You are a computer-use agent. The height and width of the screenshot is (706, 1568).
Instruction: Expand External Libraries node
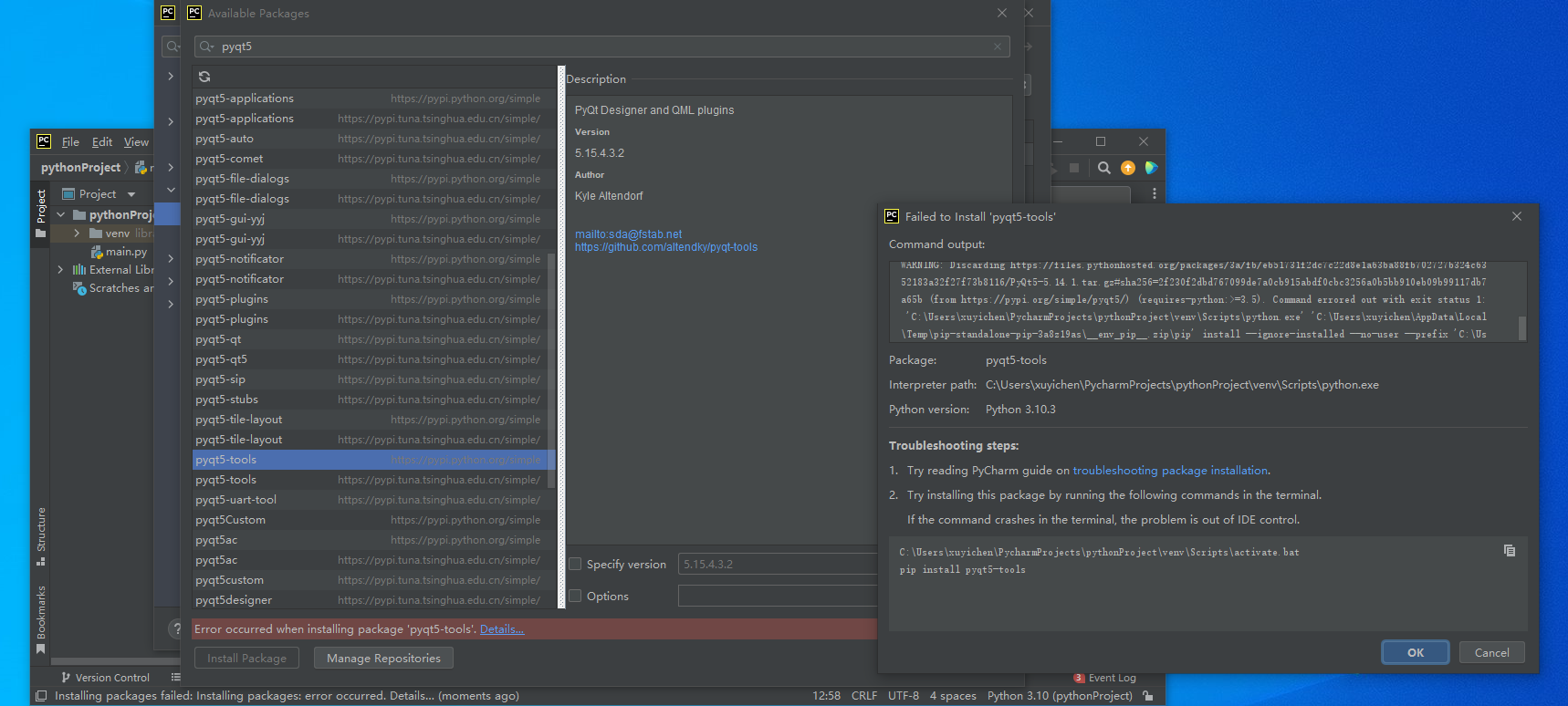61,270
